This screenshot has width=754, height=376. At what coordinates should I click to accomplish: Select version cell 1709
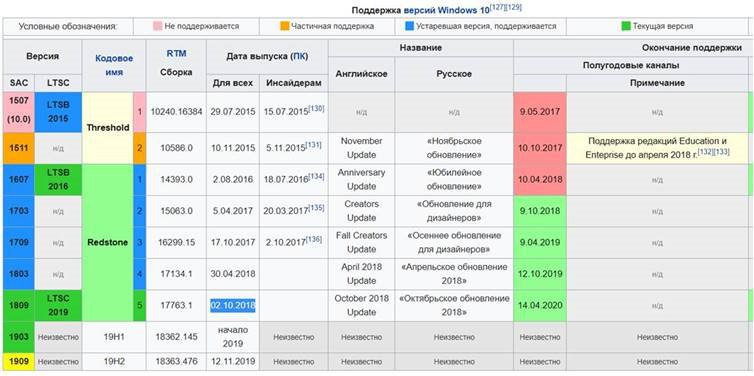(19, 242)
